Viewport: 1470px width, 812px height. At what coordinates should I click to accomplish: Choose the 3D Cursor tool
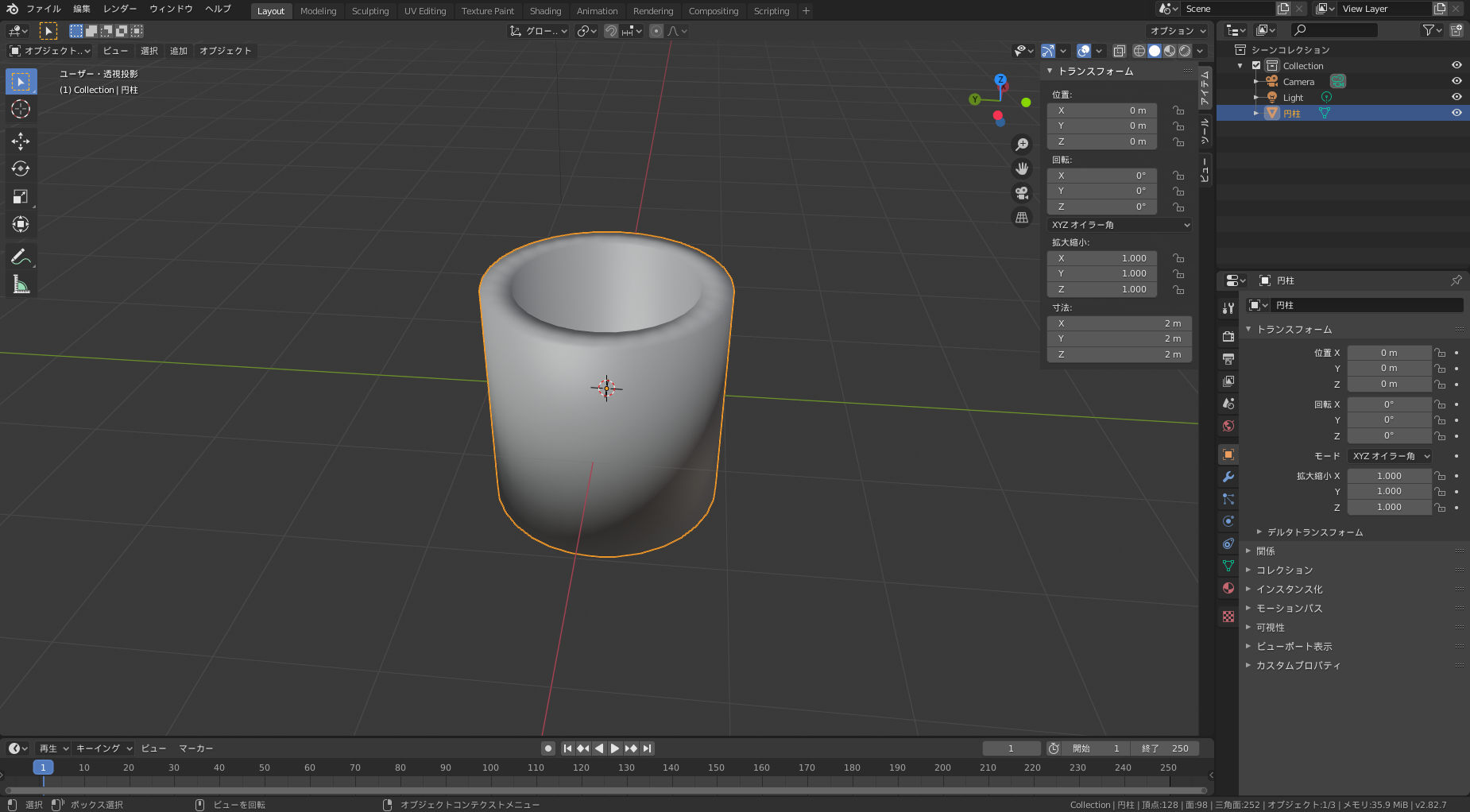coord(21,110)
